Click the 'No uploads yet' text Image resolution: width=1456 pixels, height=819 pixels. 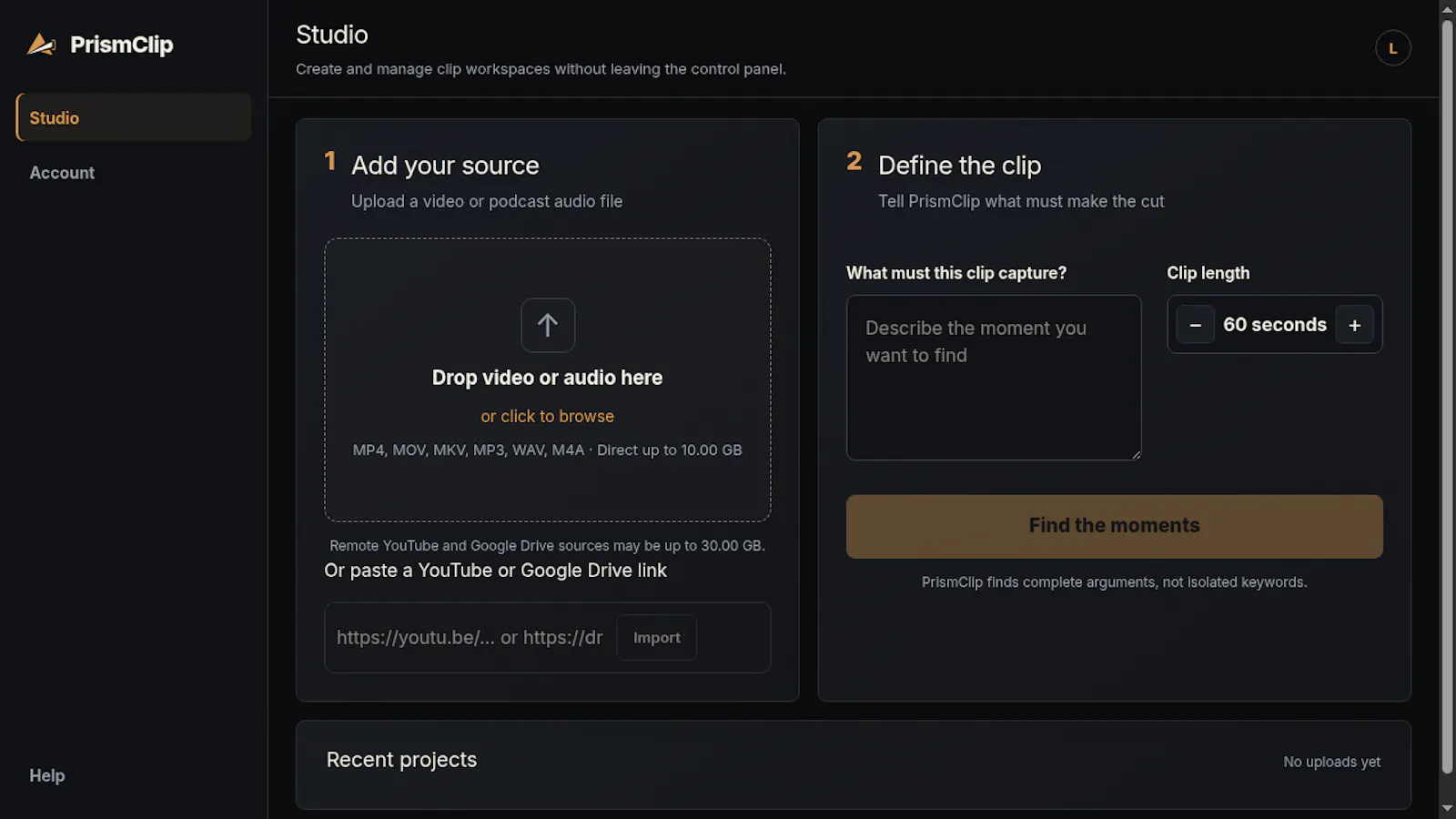[1331, 762]
